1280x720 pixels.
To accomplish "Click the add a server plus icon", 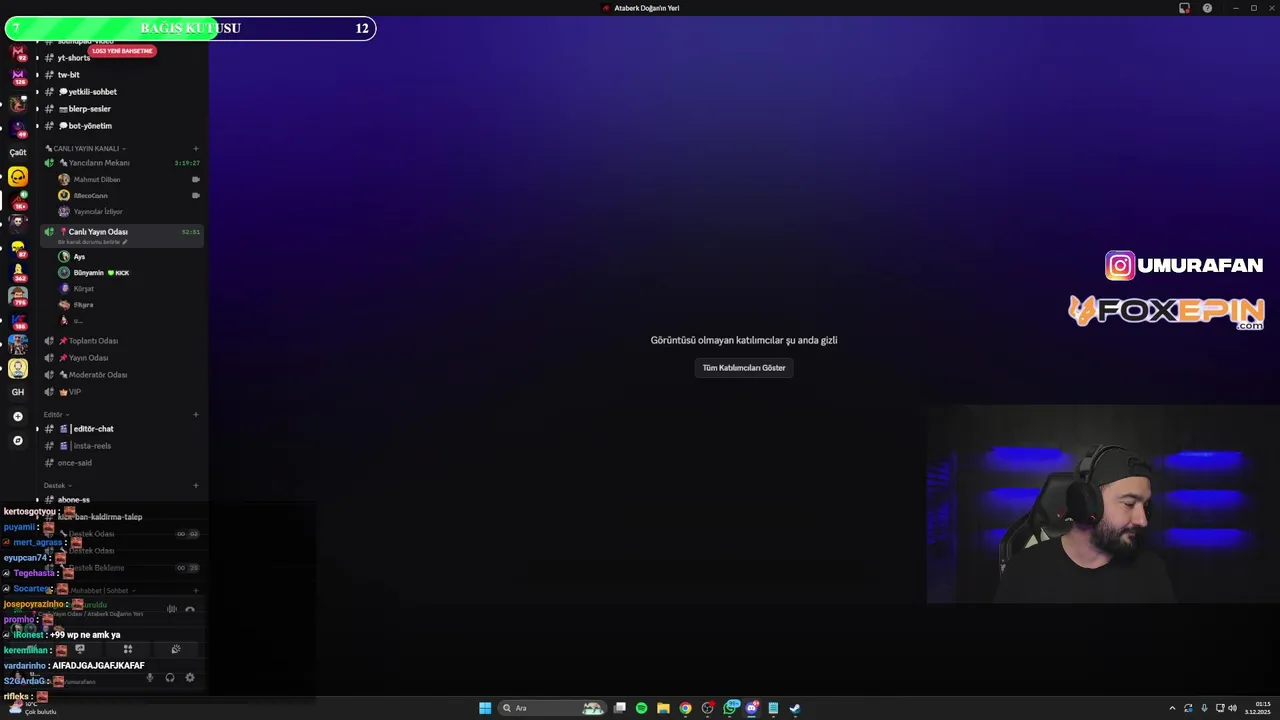I will (18, 416).
